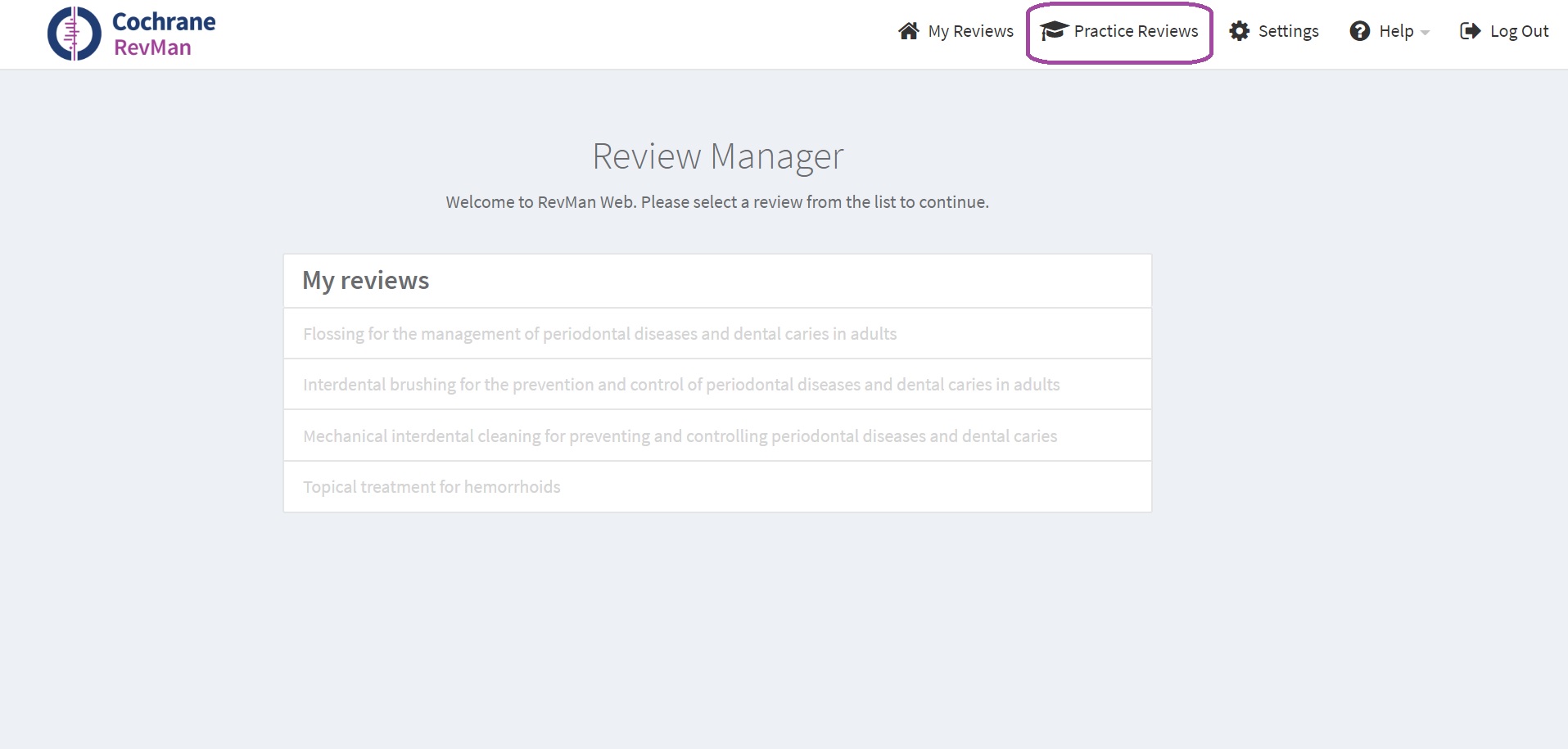Screen dimensions: 1568x749
Task: Open Settings via its text label
Action: [x=1288, y=31]
